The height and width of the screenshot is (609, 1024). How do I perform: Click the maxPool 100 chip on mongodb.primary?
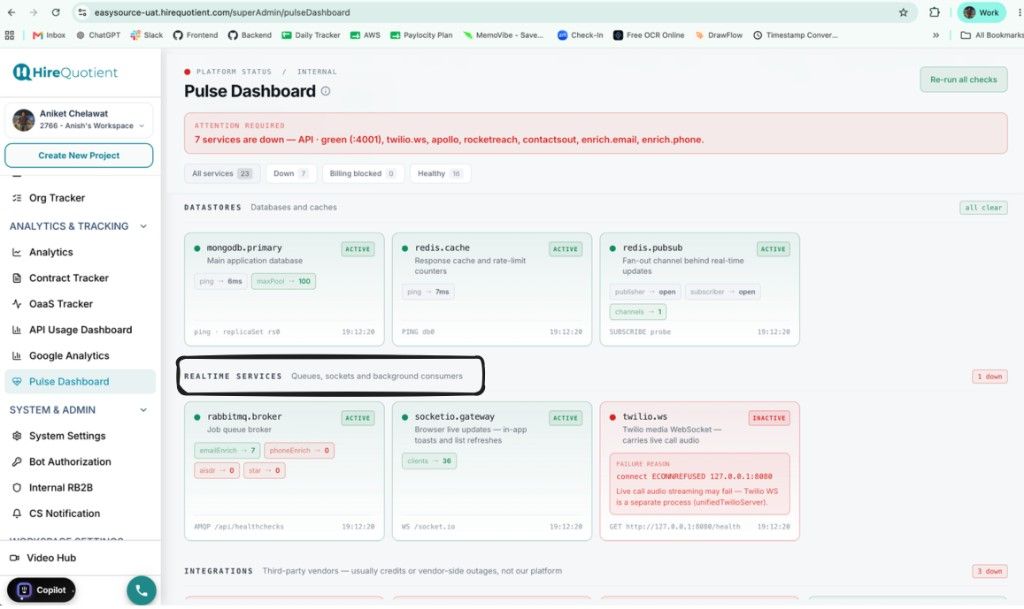(x=283, y=281)
